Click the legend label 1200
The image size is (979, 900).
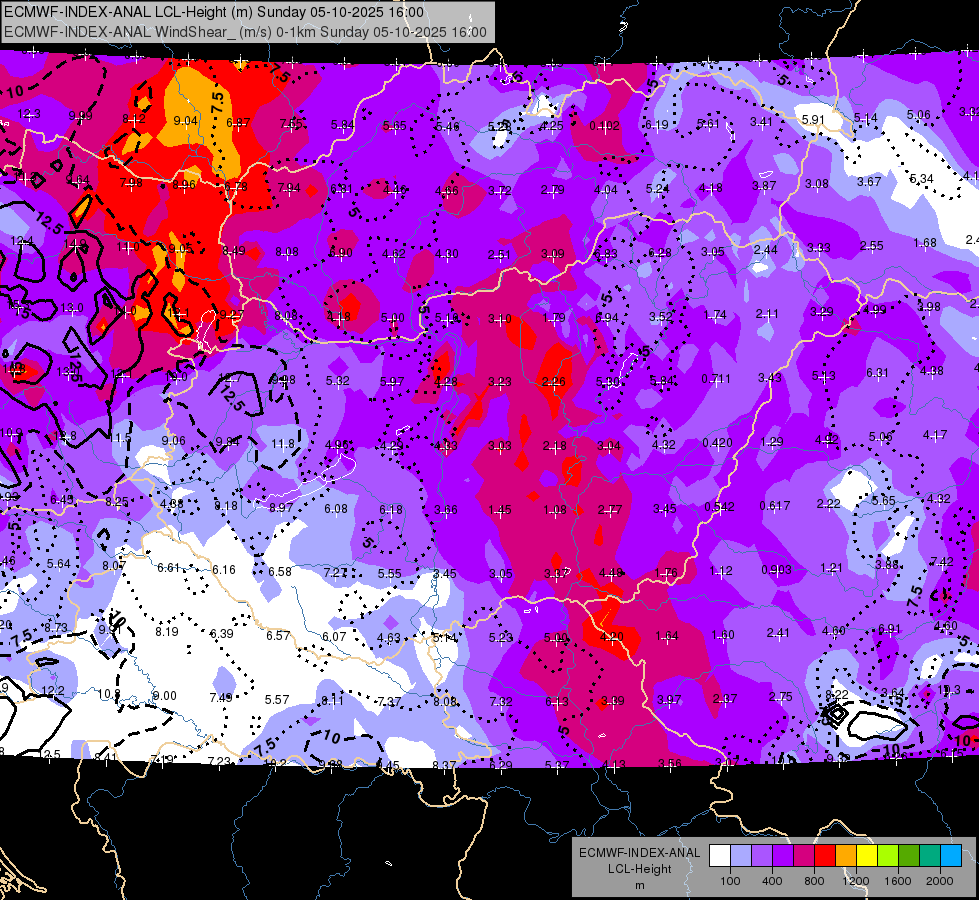(855, 881)
